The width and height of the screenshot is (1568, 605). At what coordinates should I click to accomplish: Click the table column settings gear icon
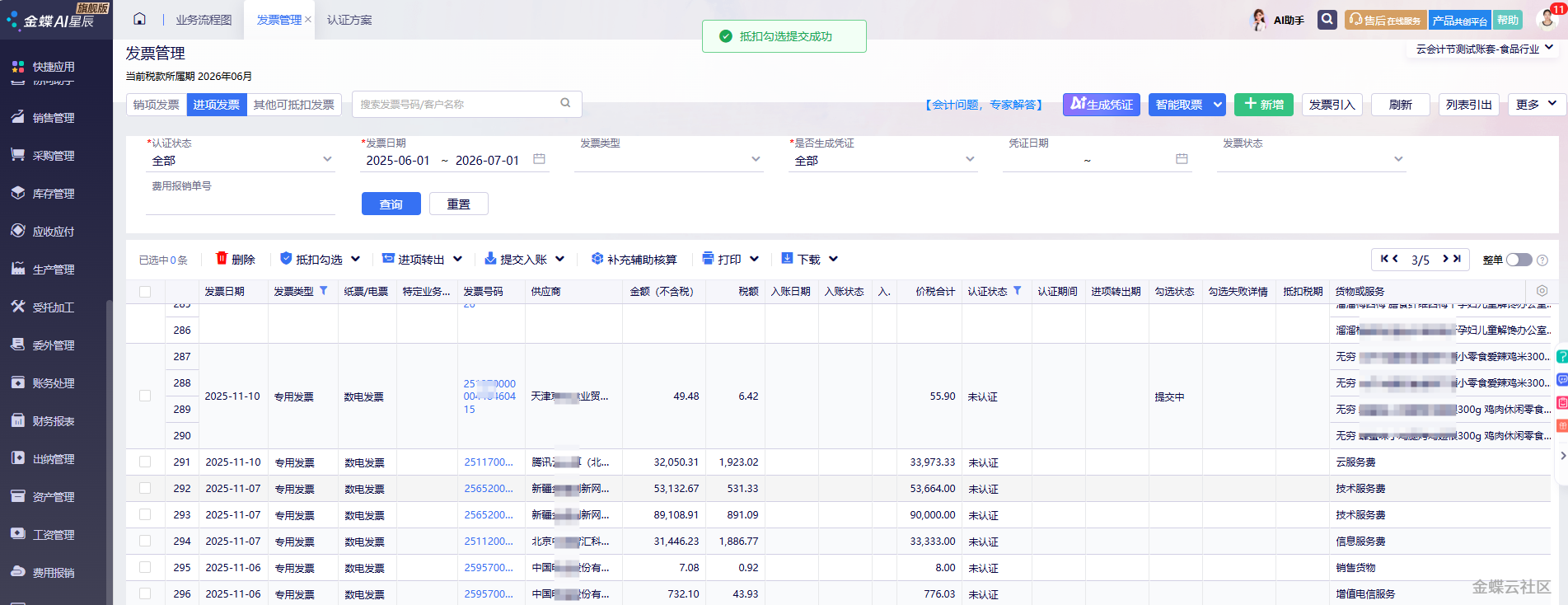(1542, 291)
